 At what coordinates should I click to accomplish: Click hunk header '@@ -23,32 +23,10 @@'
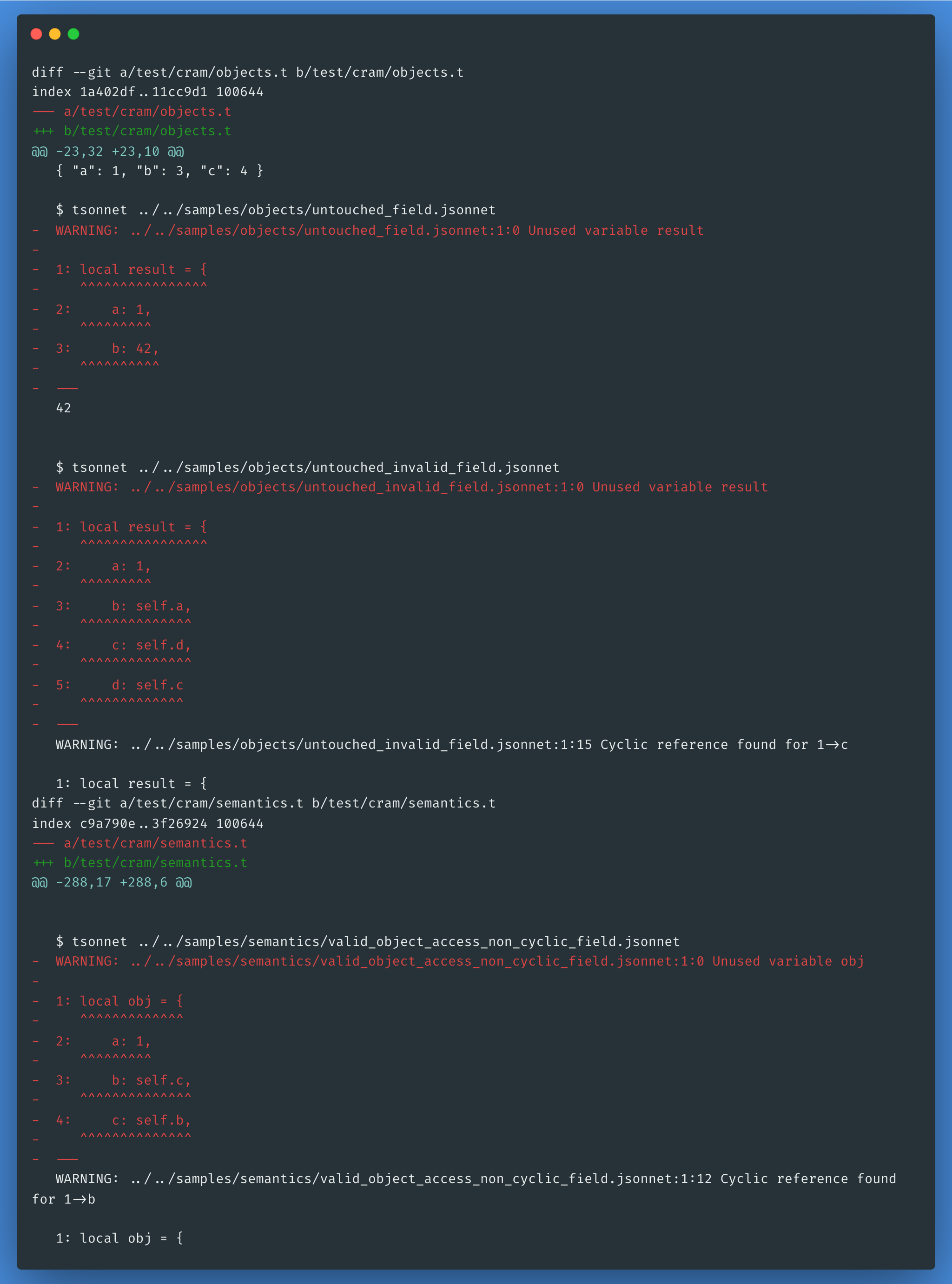(x=108, y=152)
